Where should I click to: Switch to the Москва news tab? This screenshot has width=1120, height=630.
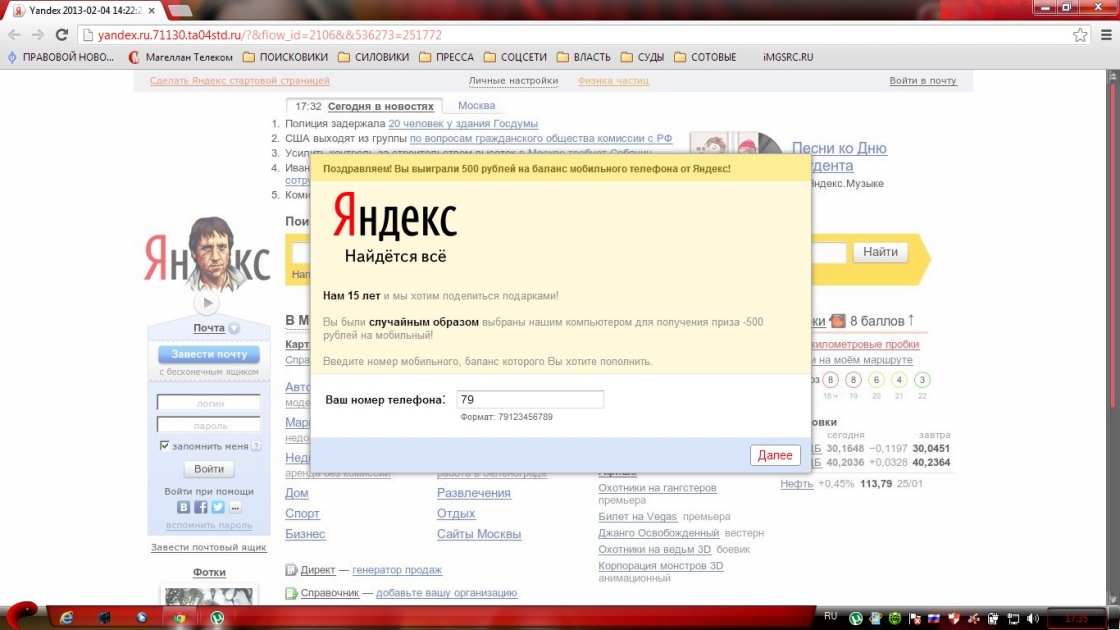(x=476, y=105)
